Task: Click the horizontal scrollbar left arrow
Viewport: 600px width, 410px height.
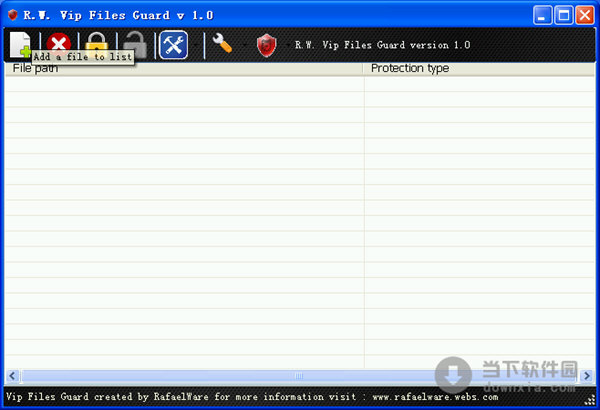Action: [12, 376]
